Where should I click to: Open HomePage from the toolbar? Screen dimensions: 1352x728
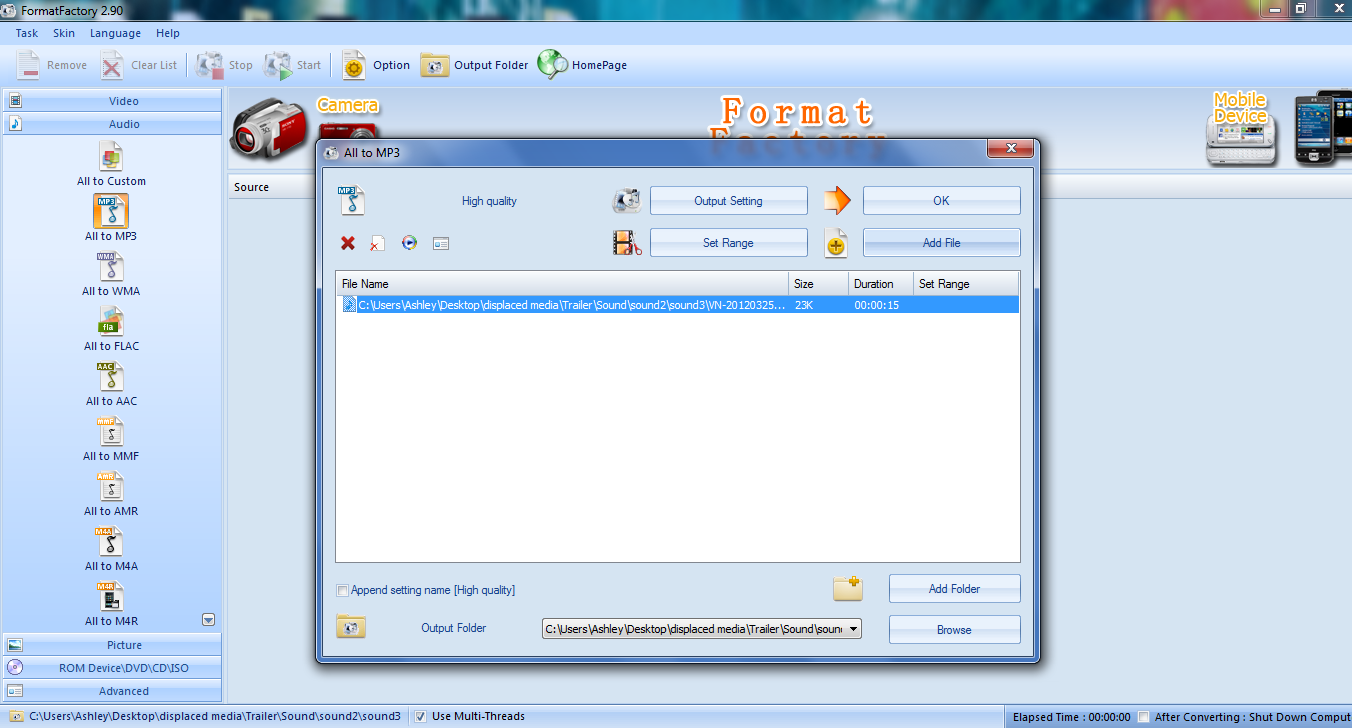[x=582, y=65]
